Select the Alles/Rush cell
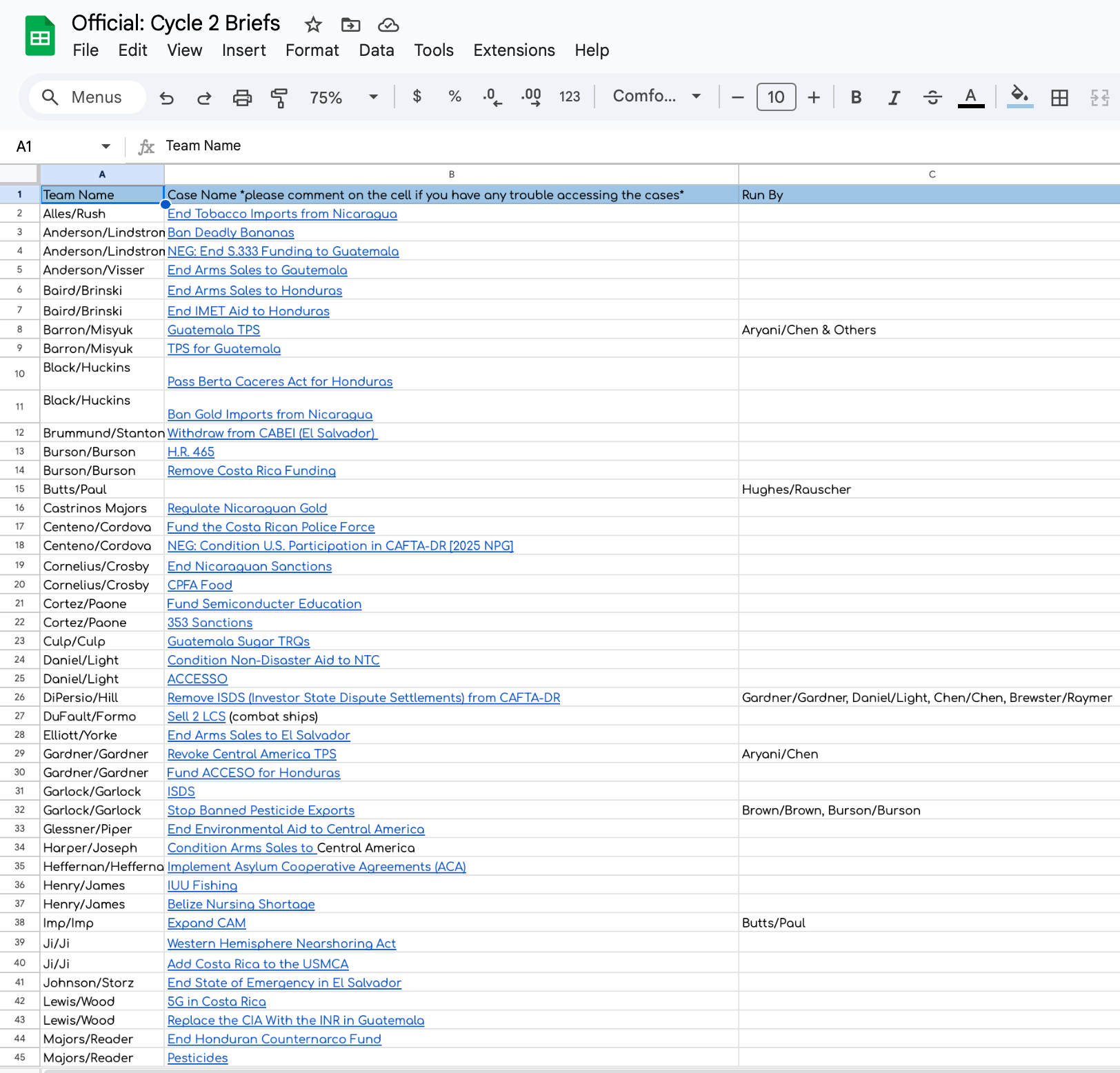 [102, 214]
